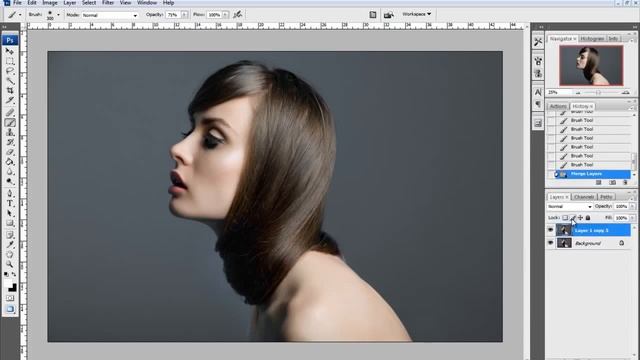Open the layer Opacity arrow
This screenshot has width=640, height=360.
(632, 207)
